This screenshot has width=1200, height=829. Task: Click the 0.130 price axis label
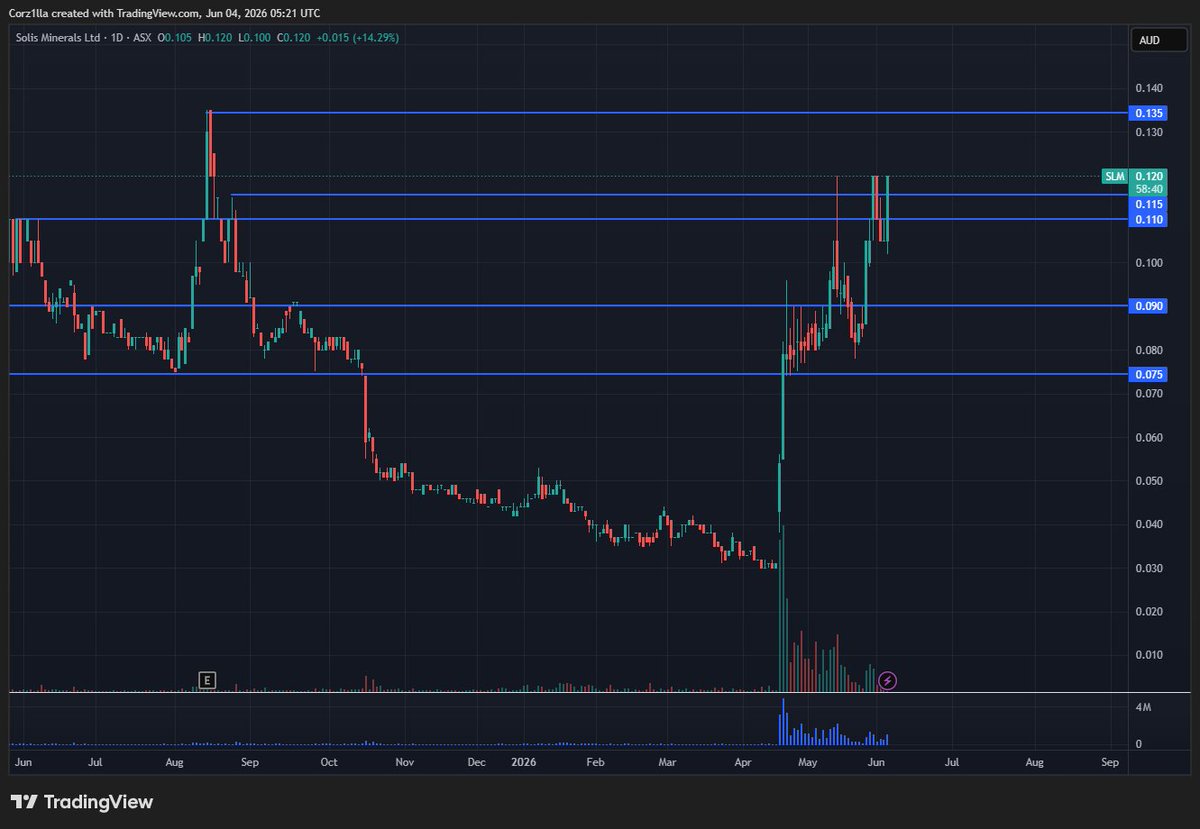(1149, 132)
